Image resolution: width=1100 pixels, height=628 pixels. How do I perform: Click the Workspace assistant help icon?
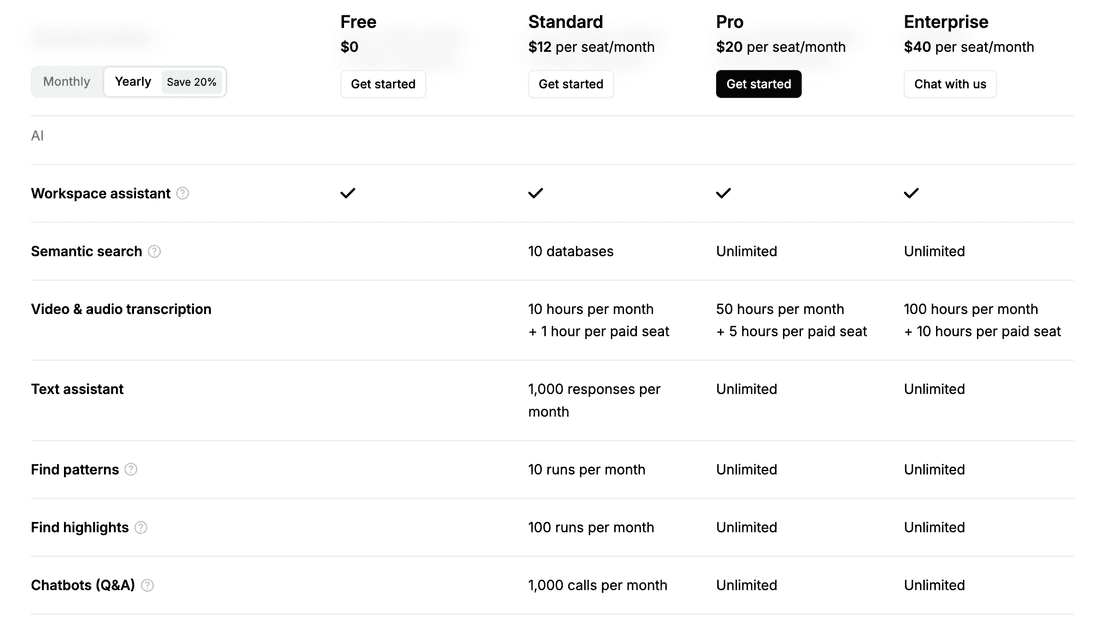pos(183,194)
